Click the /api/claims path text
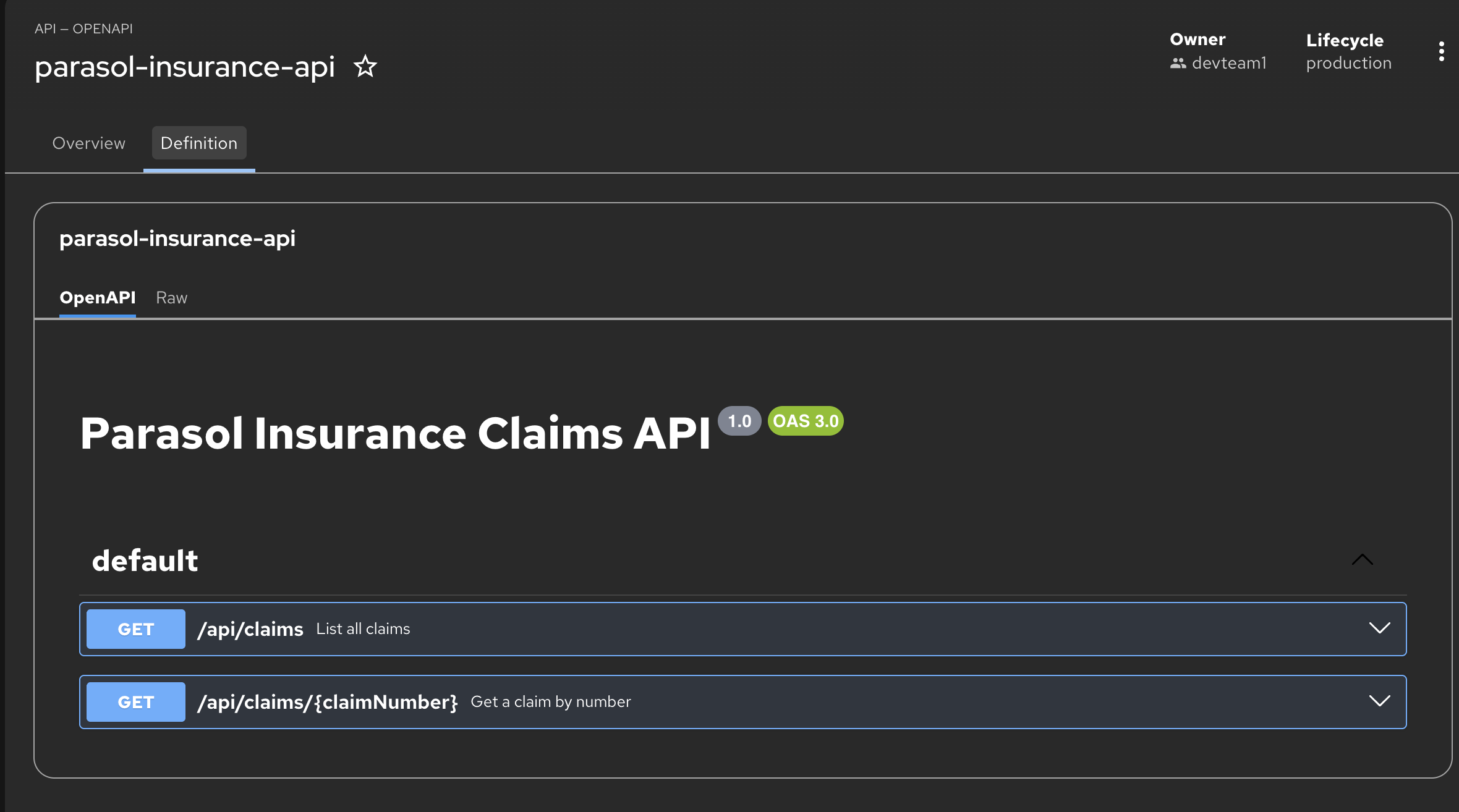Image resolution: width=1459 pixels, height=812 pixels. [250, 629]
